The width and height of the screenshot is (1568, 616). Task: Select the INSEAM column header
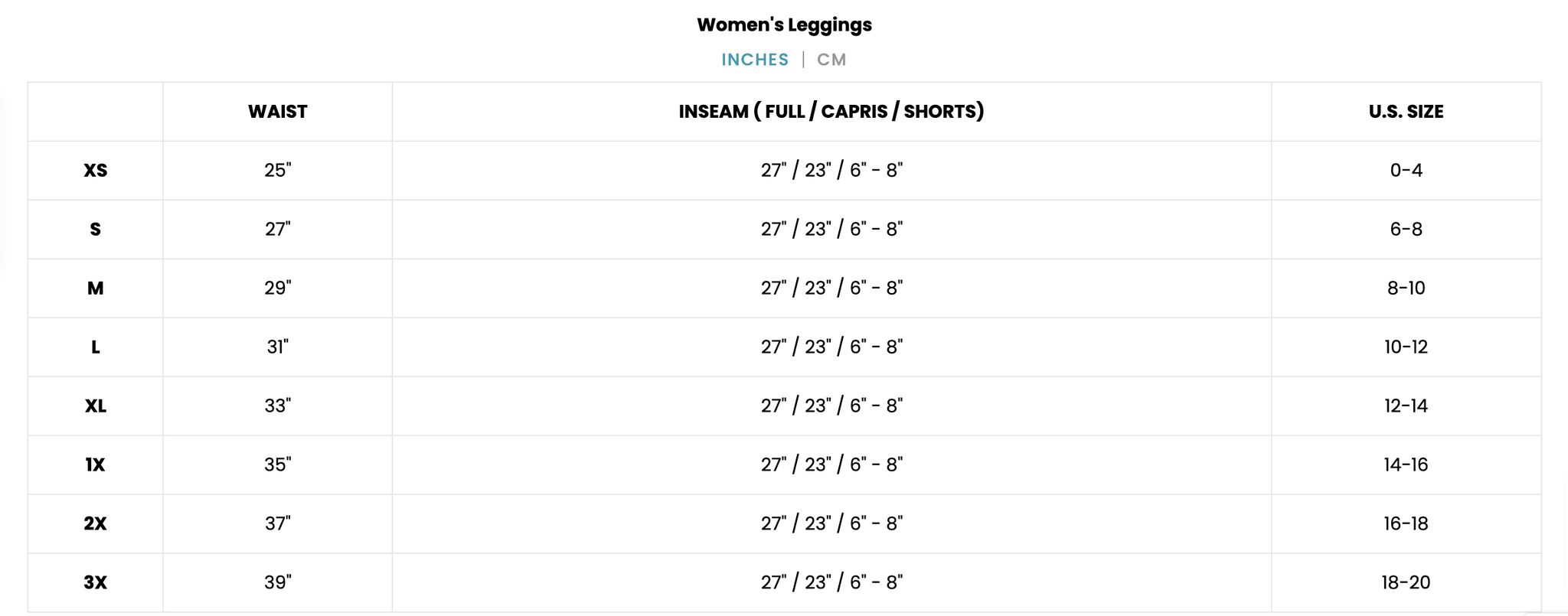[x=831, y=112]
